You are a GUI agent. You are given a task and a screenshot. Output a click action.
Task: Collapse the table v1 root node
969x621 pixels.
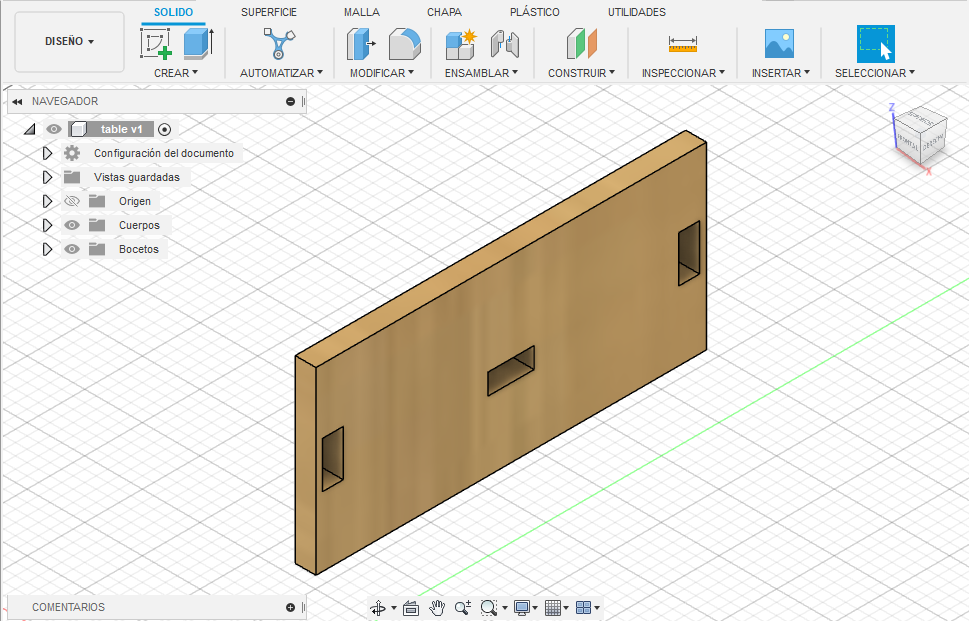click(x=29, y=129)
